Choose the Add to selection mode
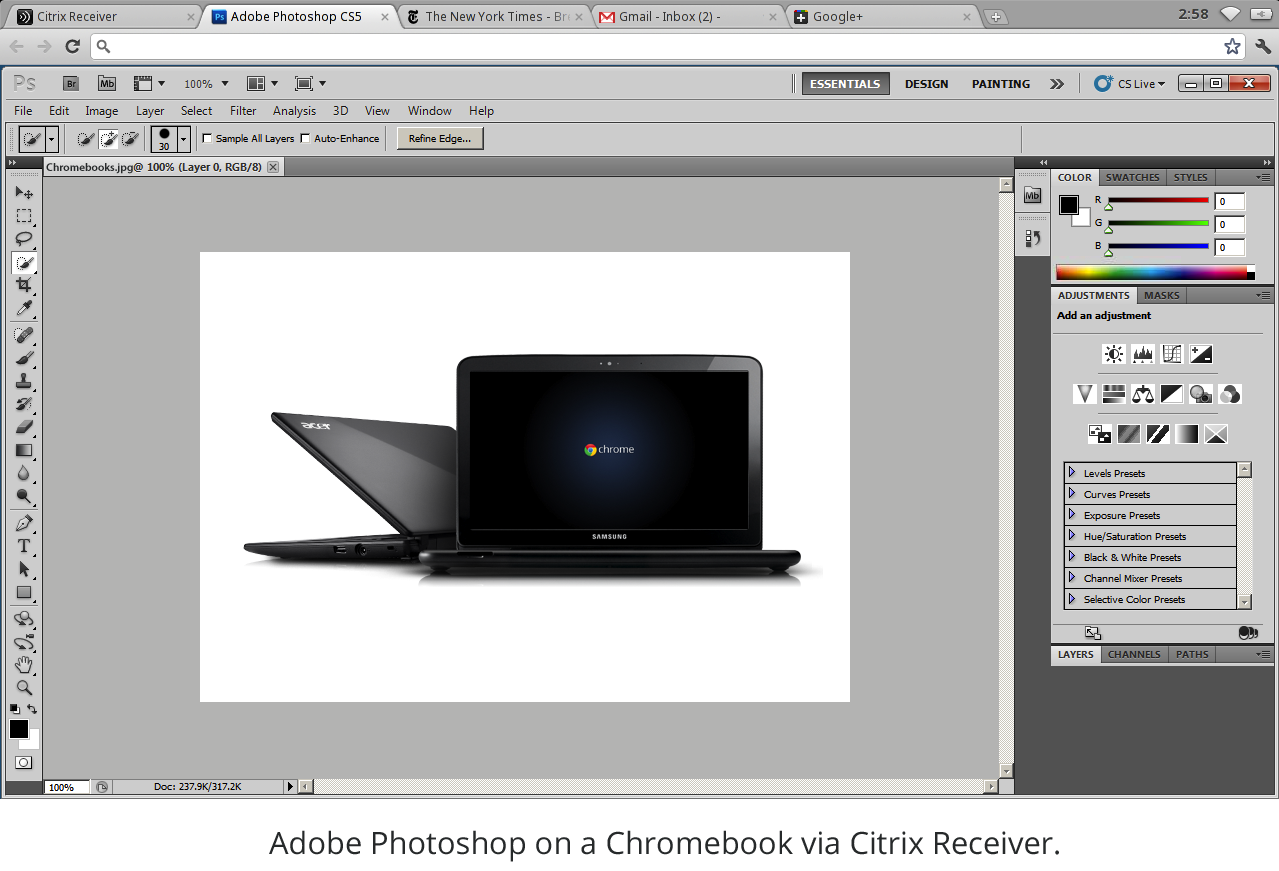The height and width of the screenshot is (871, 1279). (108, 139)
